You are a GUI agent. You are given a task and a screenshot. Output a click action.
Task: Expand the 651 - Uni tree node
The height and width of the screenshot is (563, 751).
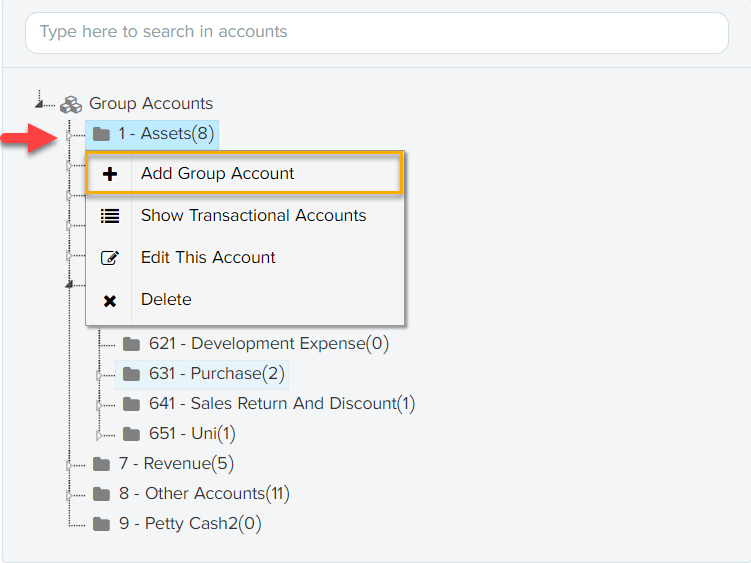[99, 435]
